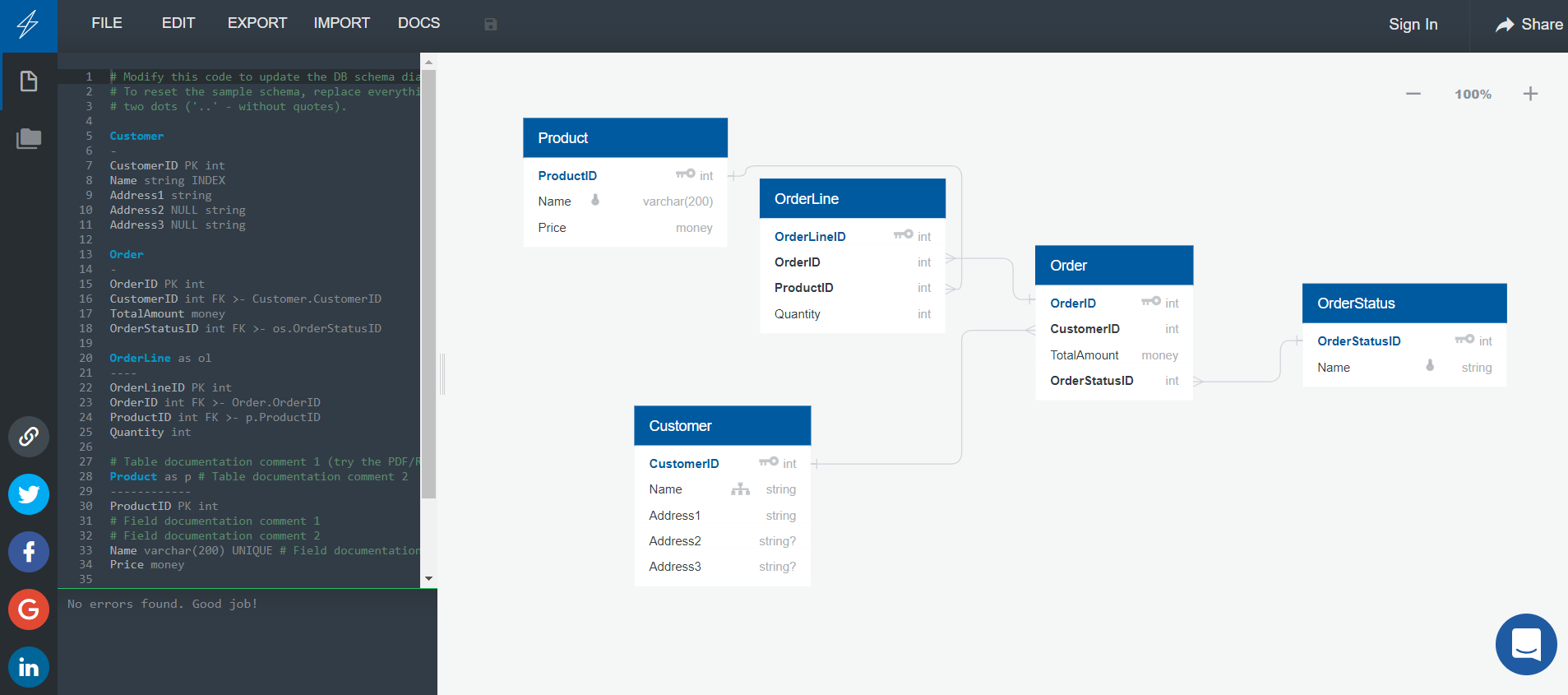This screenshot has width=1568, height=695.
Task: Click the Price field in Product
Action: (626, 228)
